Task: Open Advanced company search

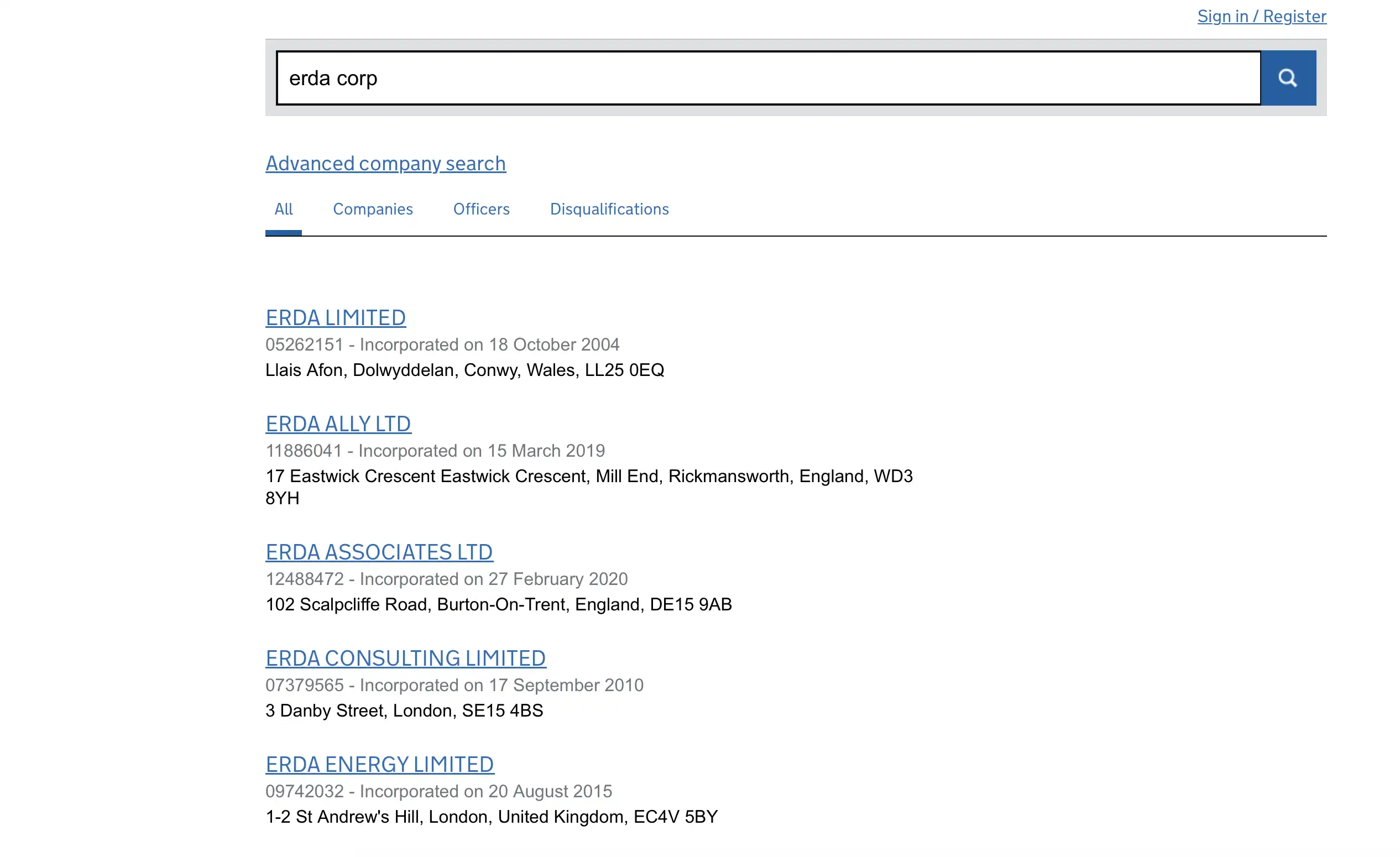Action: coord(385,164)
